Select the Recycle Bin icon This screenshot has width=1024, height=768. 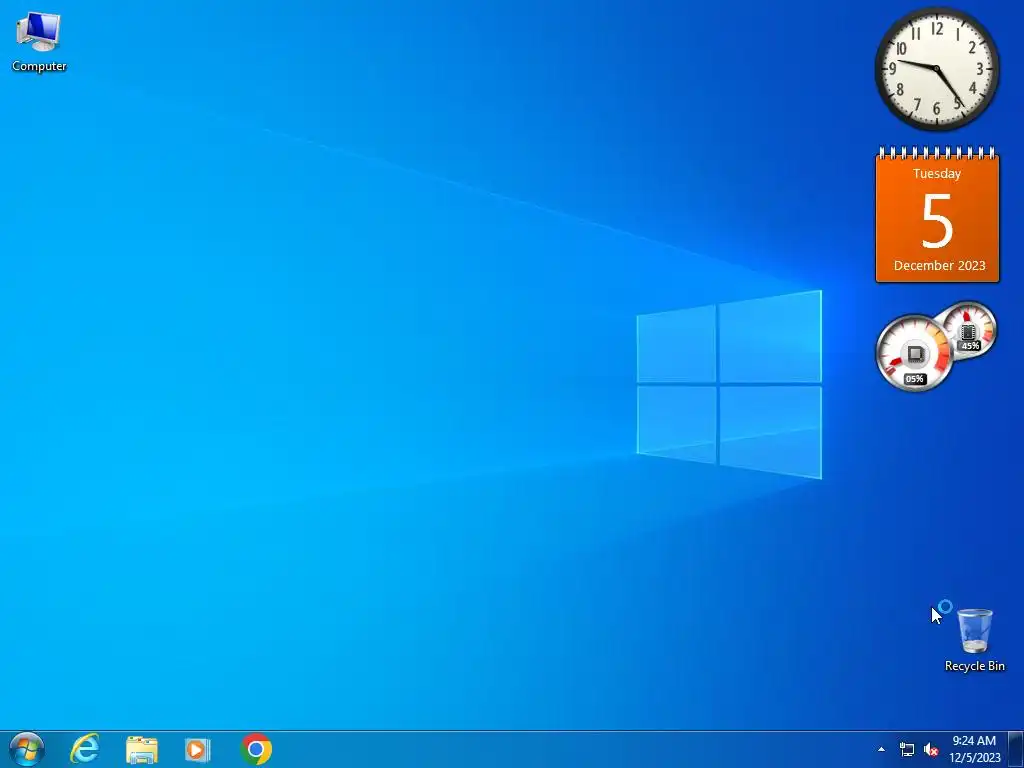[974, 639]
